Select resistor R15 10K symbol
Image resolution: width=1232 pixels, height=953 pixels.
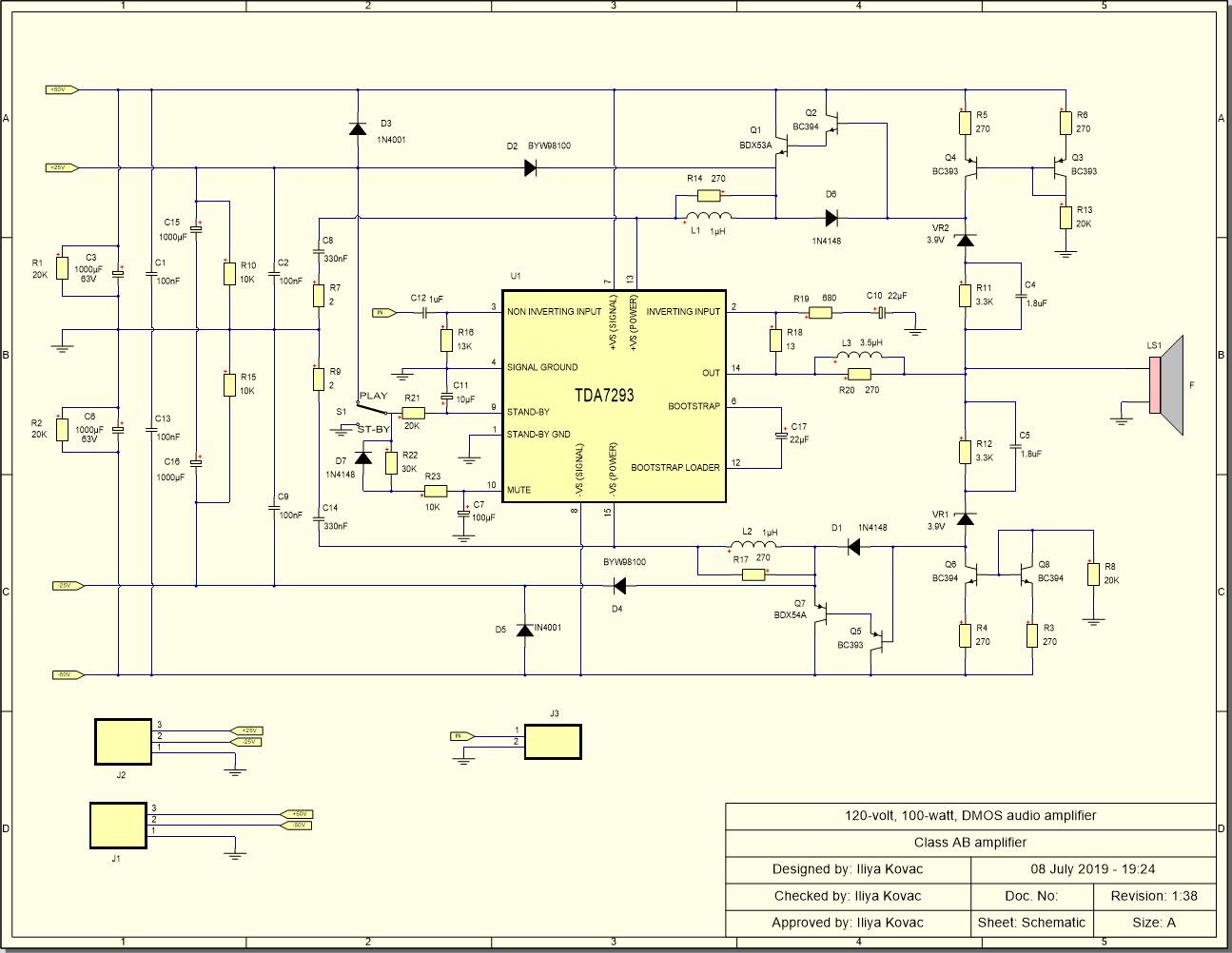229,384
